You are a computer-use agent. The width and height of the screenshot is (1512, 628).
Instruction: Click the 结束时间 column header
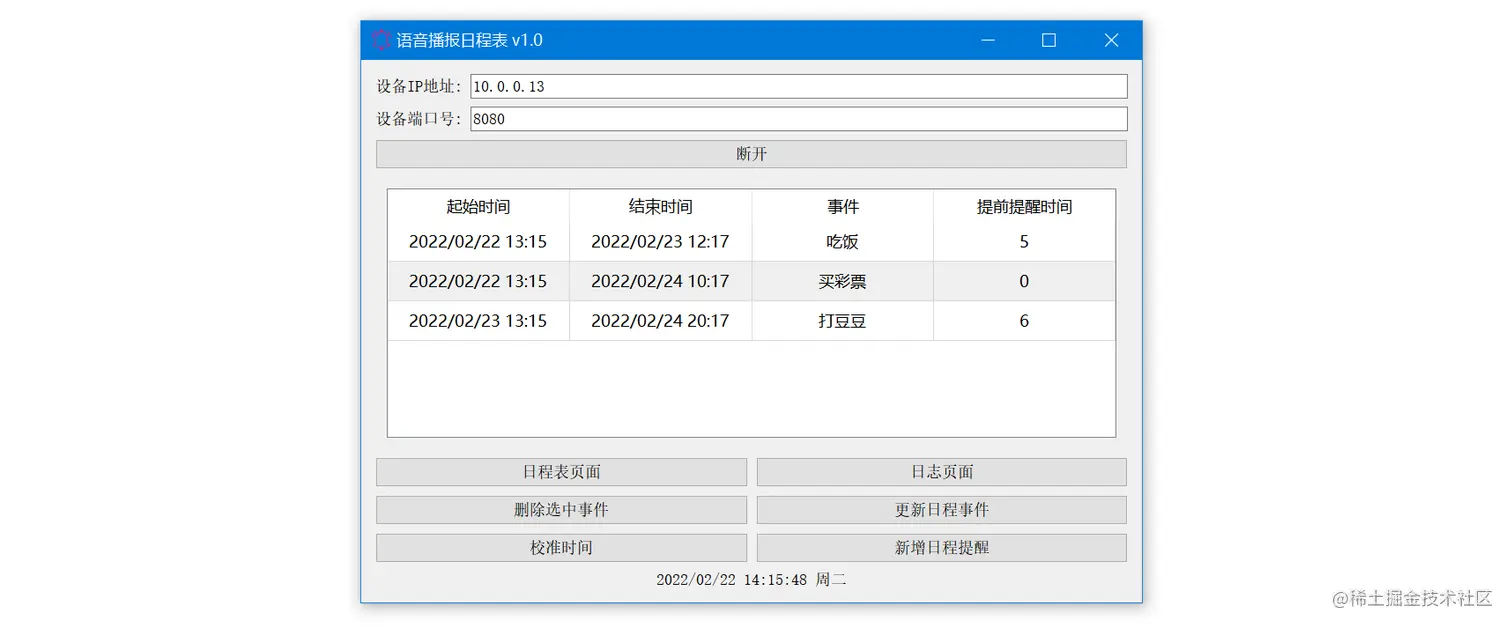[x=660, y=207]
